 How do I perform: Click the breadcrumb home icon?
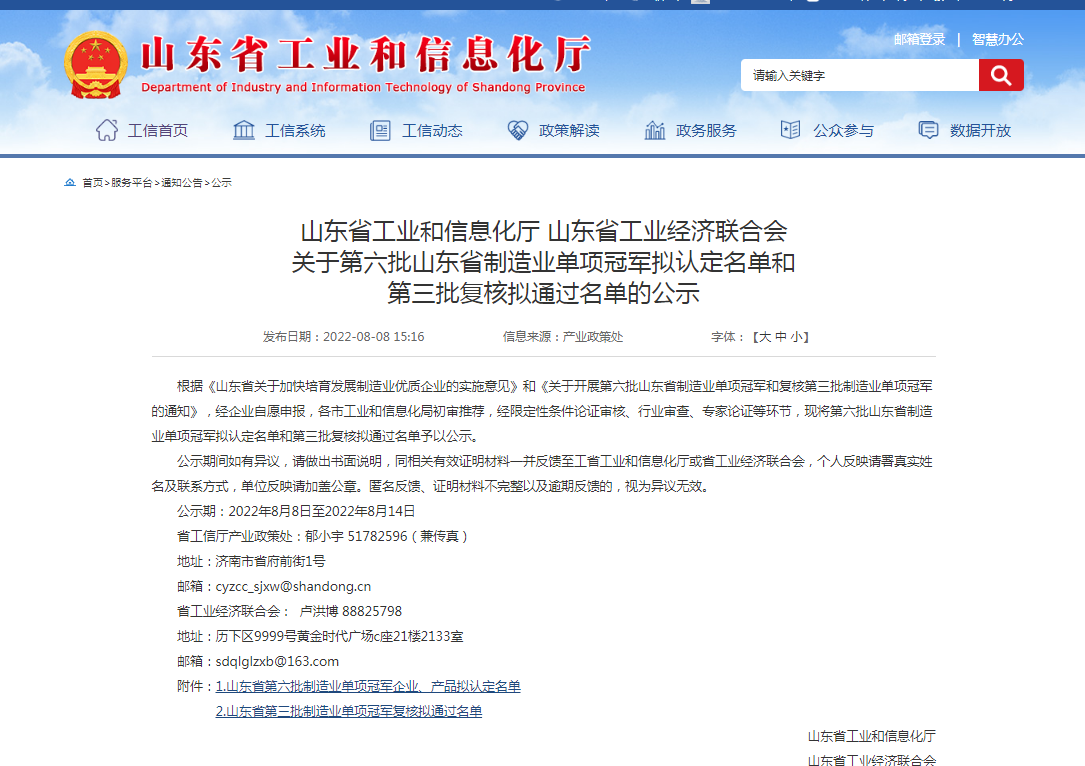pyautogui.click(x=70, y=183)
